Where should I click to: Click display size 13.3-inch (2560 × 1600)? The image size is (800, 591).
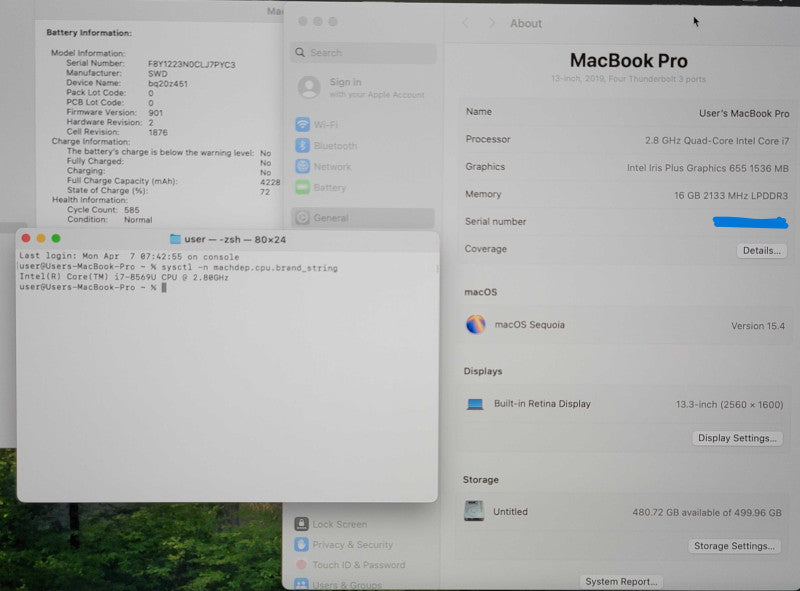point(729,404)
